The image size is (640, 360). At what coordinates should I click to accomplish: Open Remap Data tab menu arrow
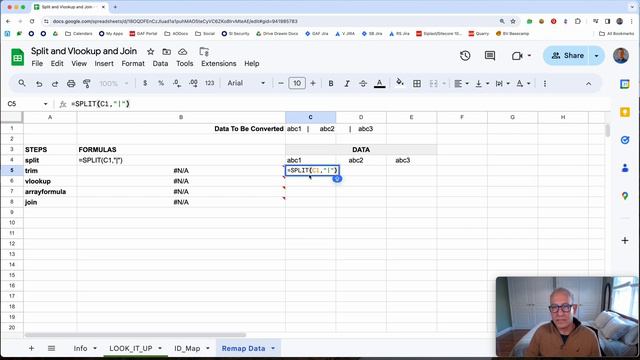point(273,348)
